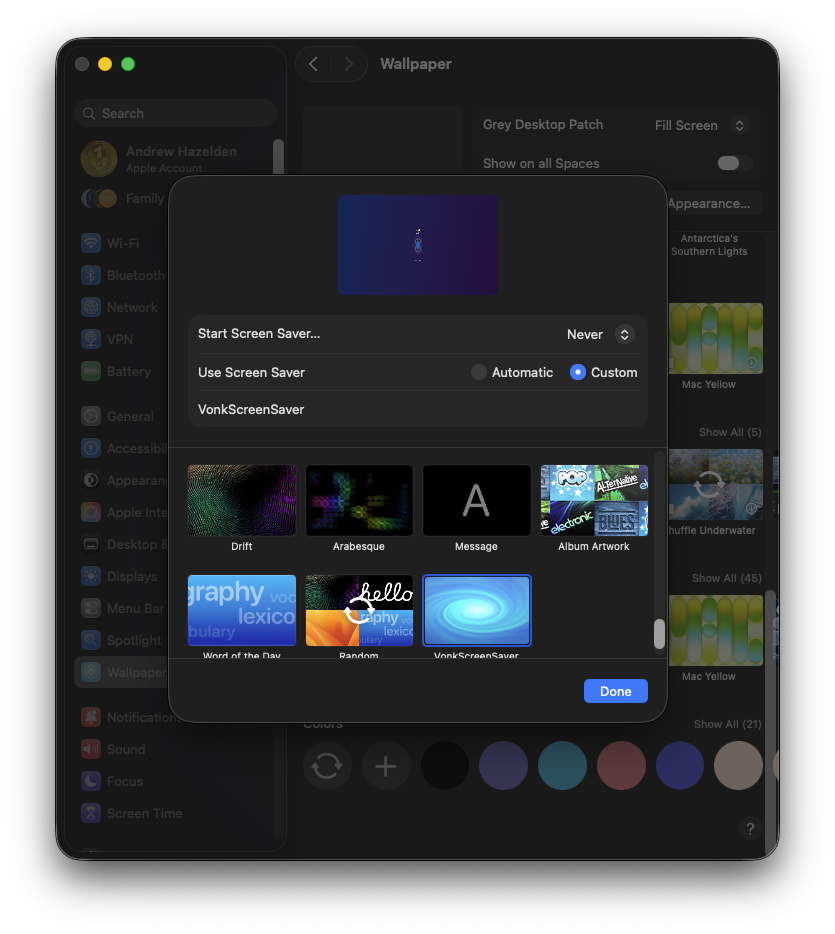Select the teal color swatch
Image resolution: width=835 pixels, height=934 pixels.
click(562, 765)
